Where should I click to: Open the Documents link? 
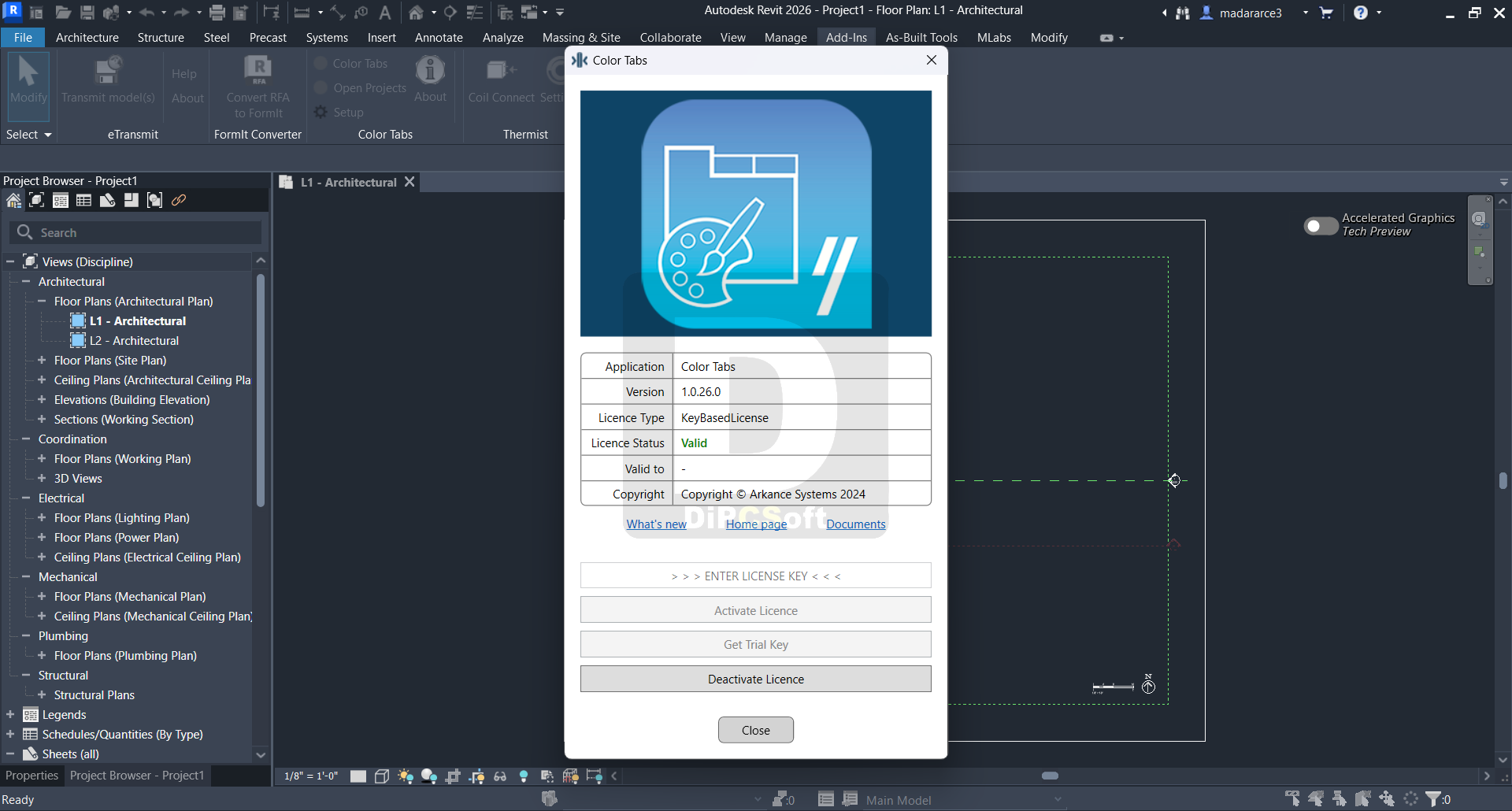point(856,524)
